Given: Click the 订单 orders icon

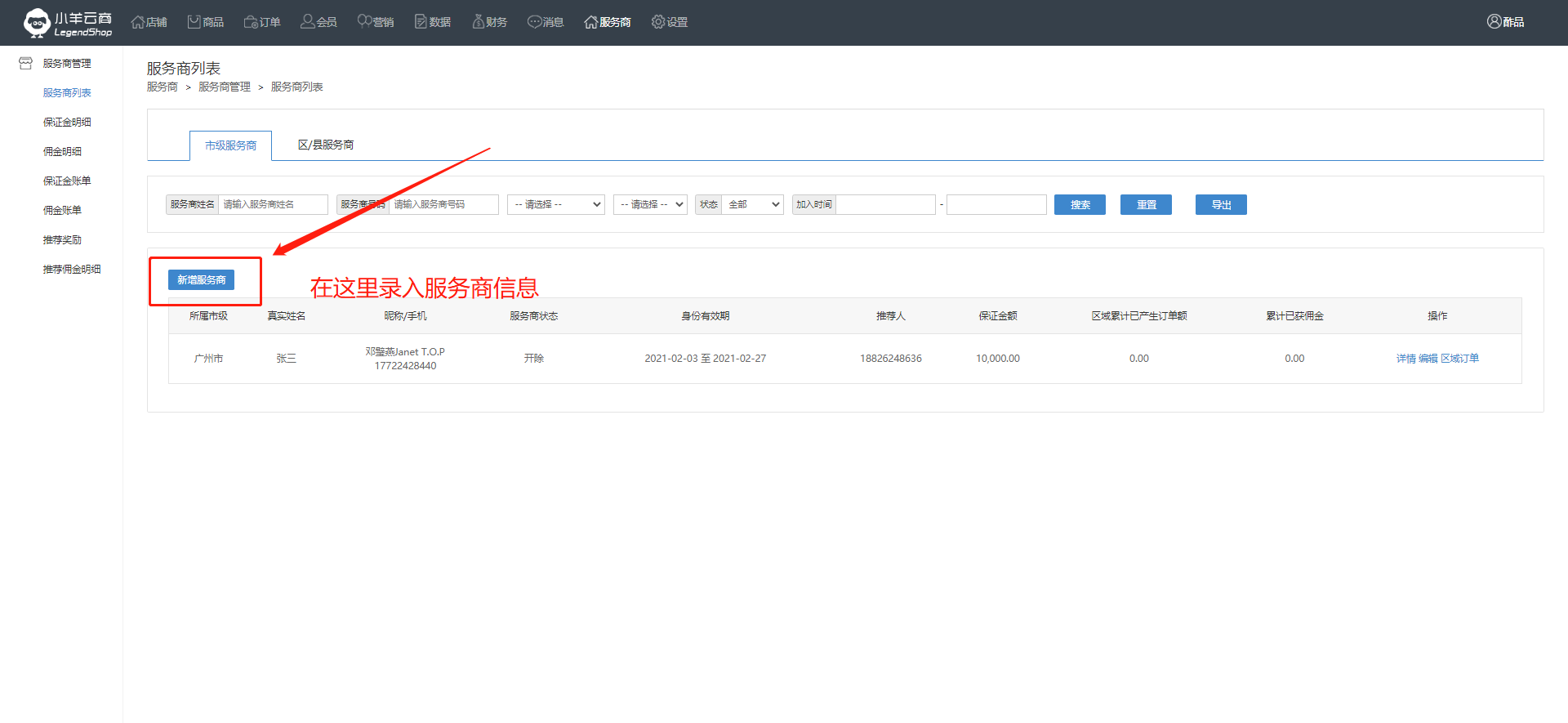Looking at the screenshot, I should tap(251, 22).
